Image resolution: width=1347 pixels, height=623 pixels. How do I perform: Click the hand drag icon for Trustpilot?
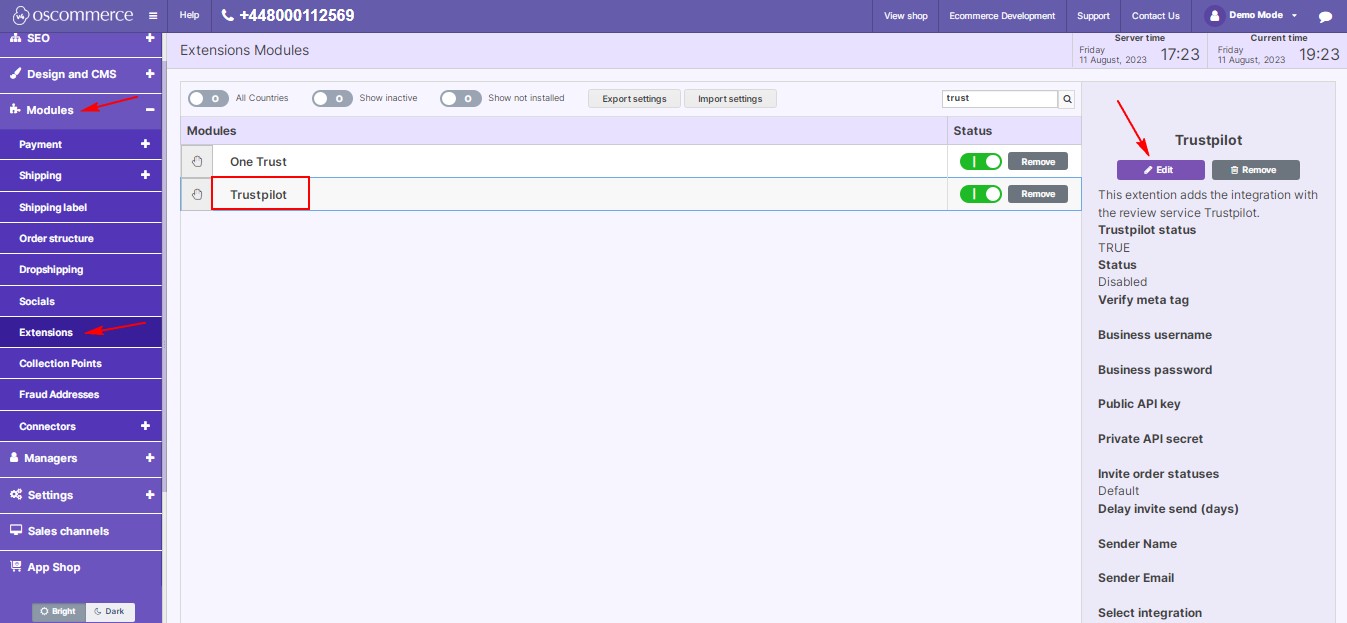[197, 194]
